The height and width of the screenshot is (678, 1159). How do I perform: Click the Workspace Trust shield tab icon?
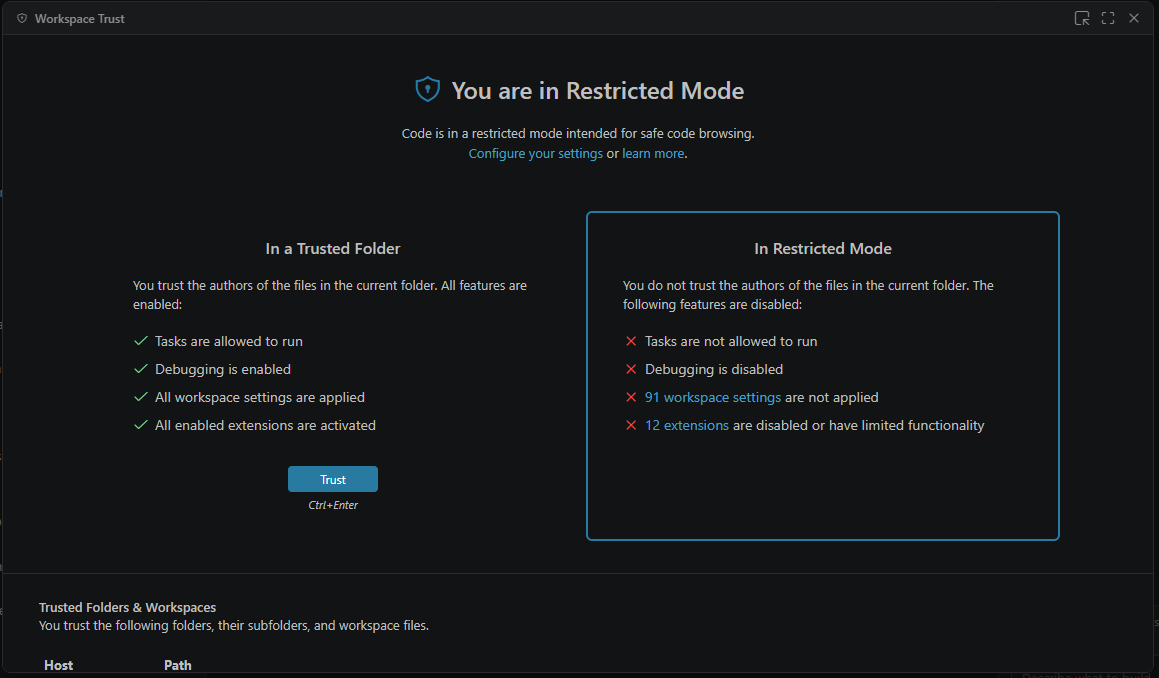[22, 18]
